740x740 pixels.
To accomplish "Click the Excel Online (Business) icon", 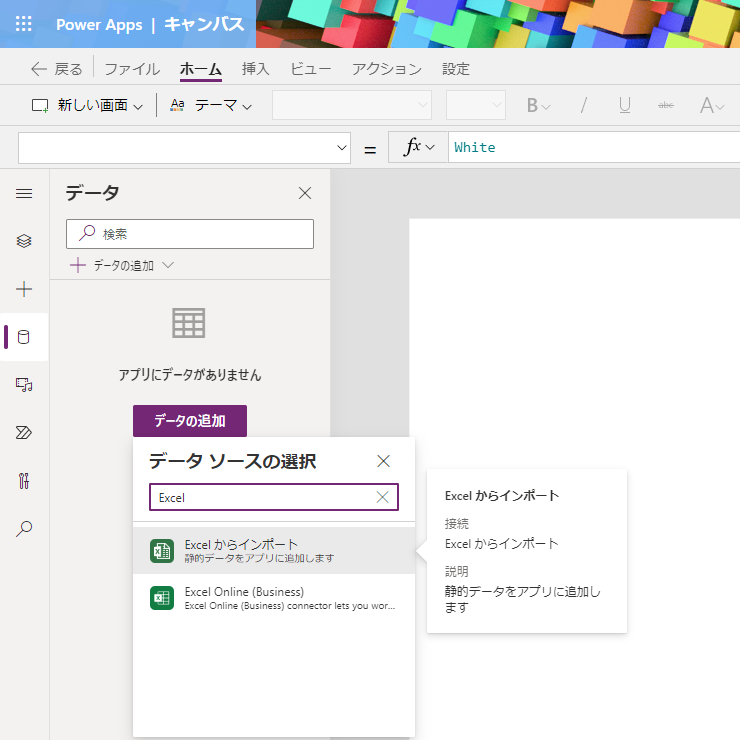I will (x=162, y=598).
